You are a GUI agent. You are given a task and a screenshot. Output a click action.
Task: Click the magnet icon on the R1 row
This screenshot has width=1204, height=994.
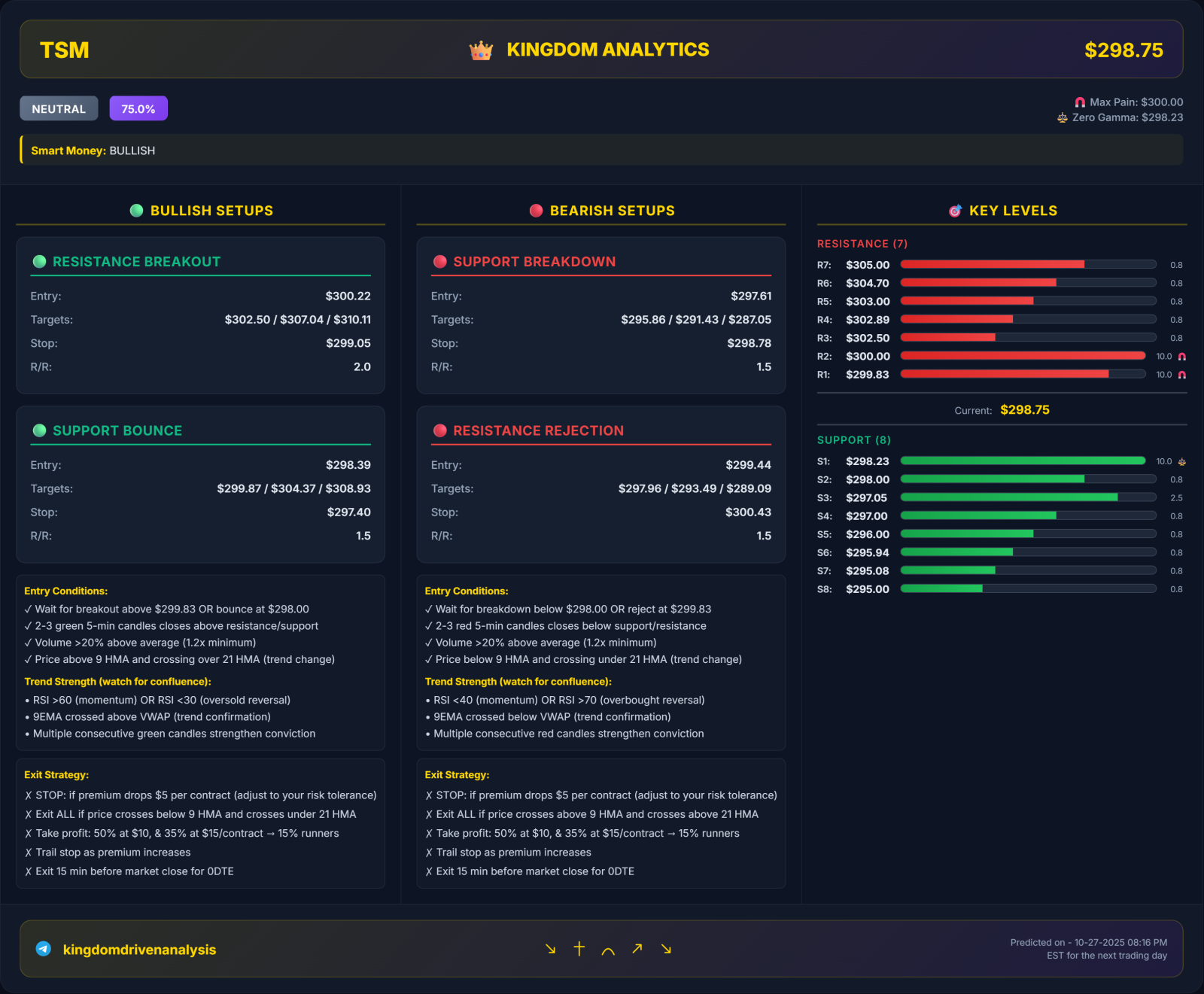[1181, 375]
